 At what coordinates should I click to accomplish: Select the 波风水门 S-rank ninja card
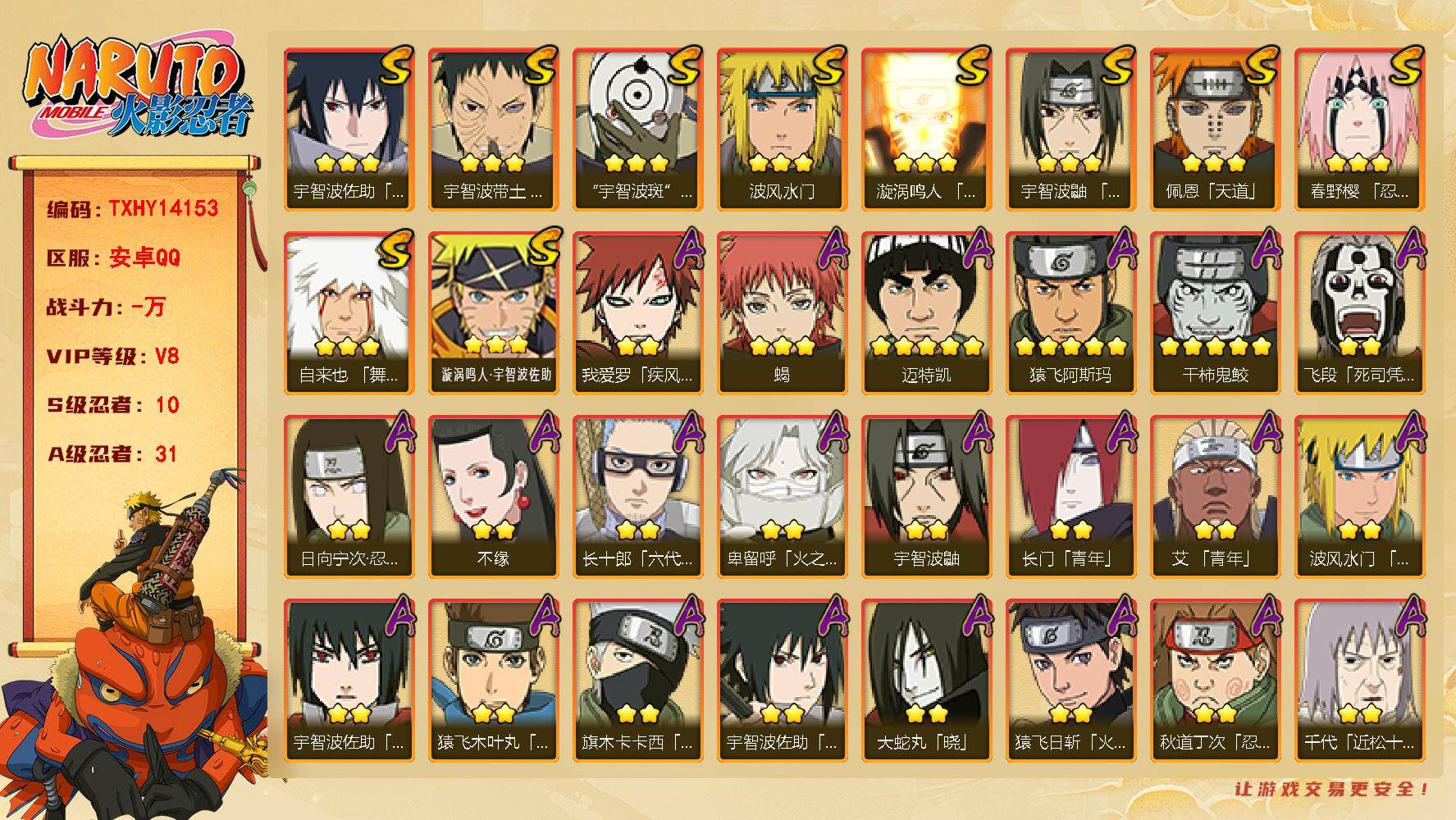782,130
